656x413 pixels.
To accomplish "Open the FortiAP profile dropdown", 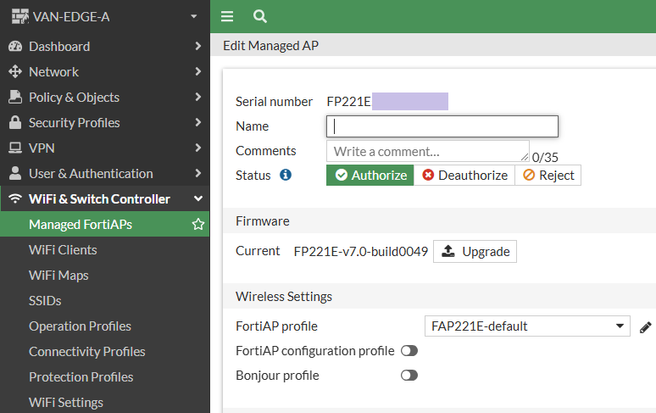I will click(x=528, y=326).
